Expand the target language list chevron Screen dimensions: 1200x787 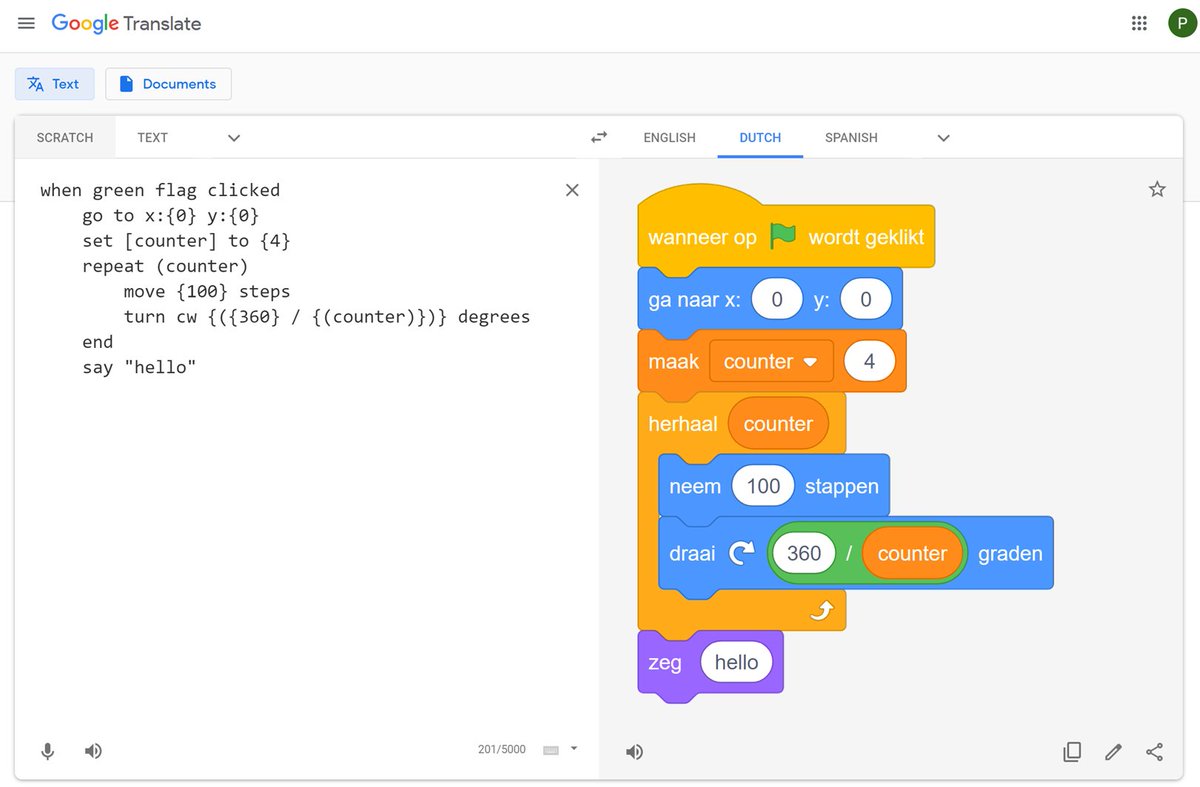click(x=943, y=138)
